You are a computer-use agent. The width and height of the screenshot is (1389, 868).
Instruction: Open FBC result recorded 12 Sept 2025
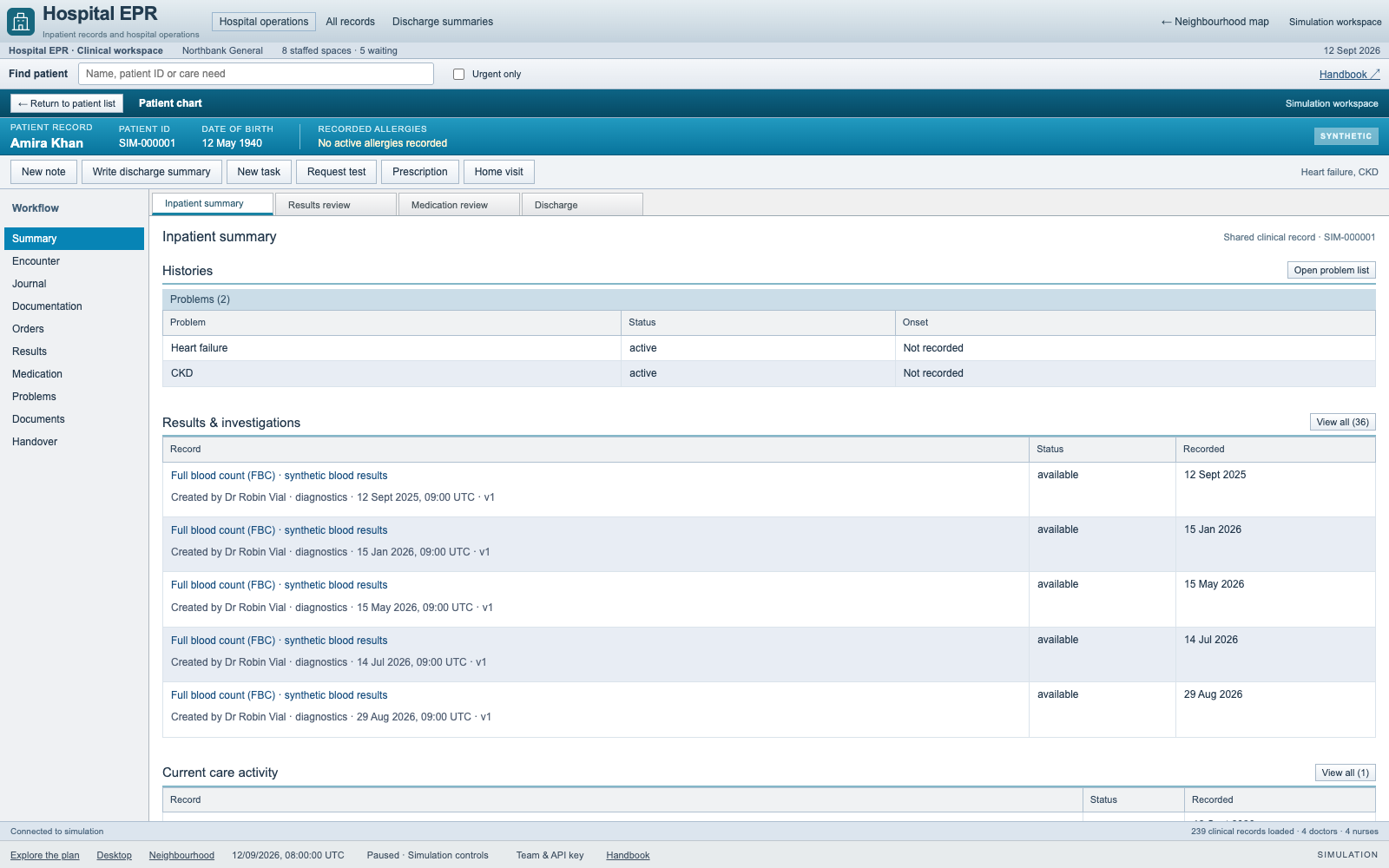coord(279,476)
